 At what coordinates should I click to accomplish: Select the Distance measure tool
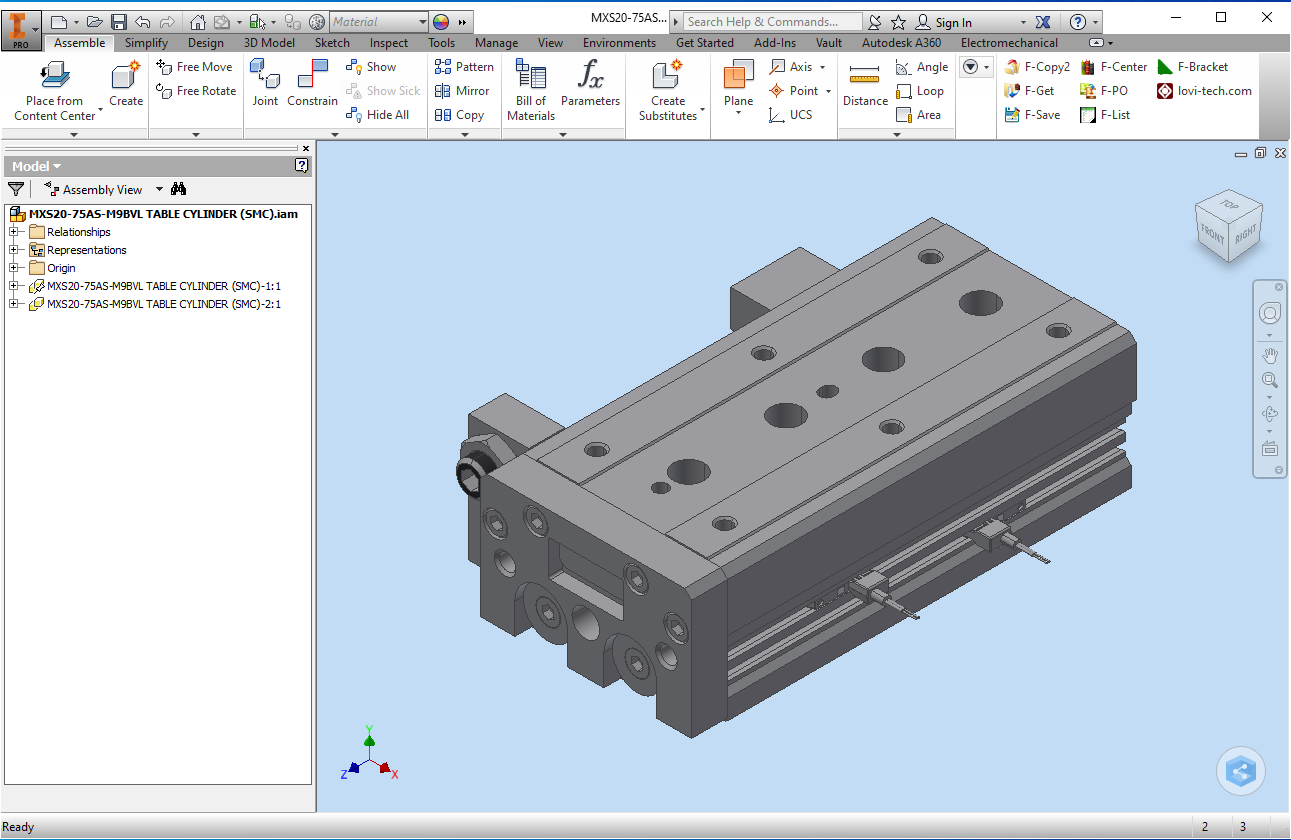pyautogui.click(x=865, y=76)
